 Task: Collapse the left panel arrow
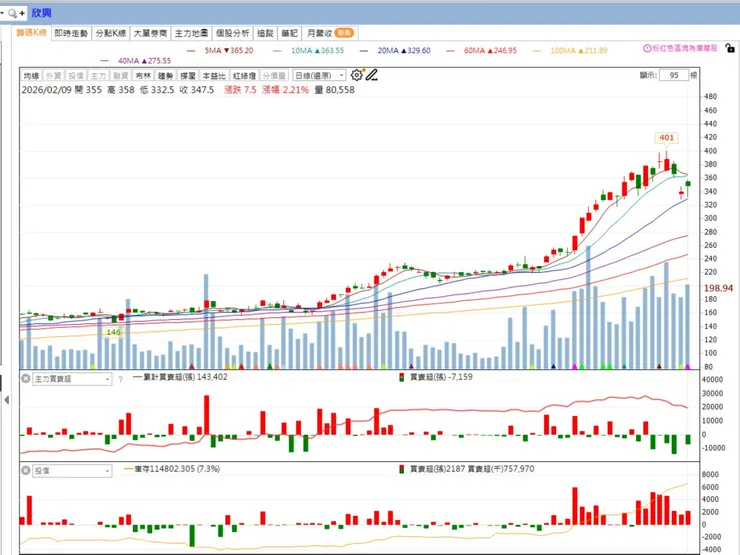click(x=6, y=400)
